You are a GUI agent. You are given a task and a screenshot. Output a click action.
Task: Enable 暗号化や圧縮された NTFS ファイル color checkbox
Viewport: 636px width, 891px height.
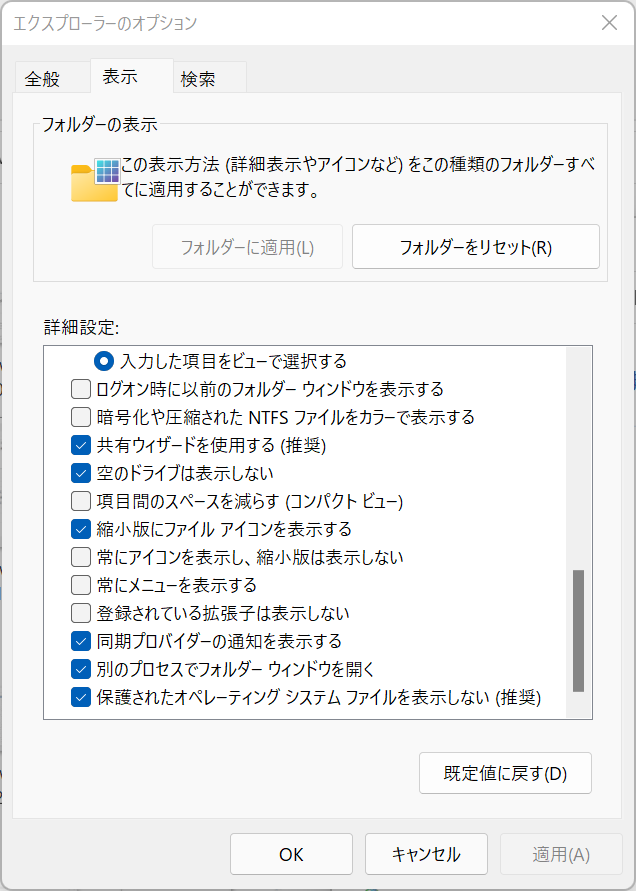click(81, 417)
